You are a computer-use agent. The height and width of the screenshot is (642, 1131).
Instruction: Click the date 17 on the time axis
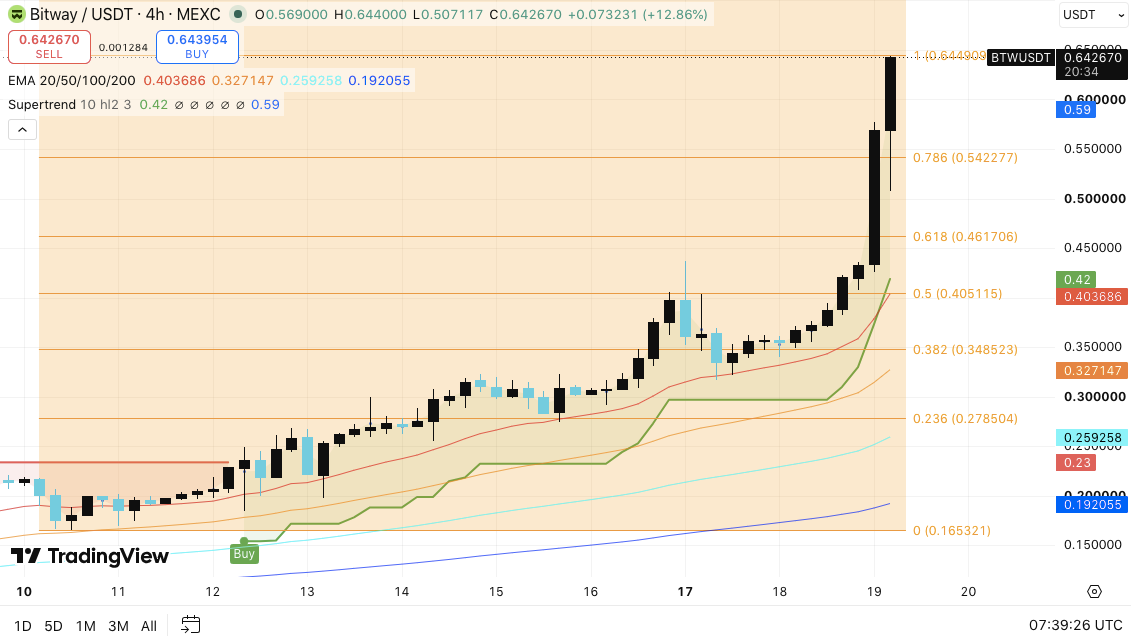point(685,592)
